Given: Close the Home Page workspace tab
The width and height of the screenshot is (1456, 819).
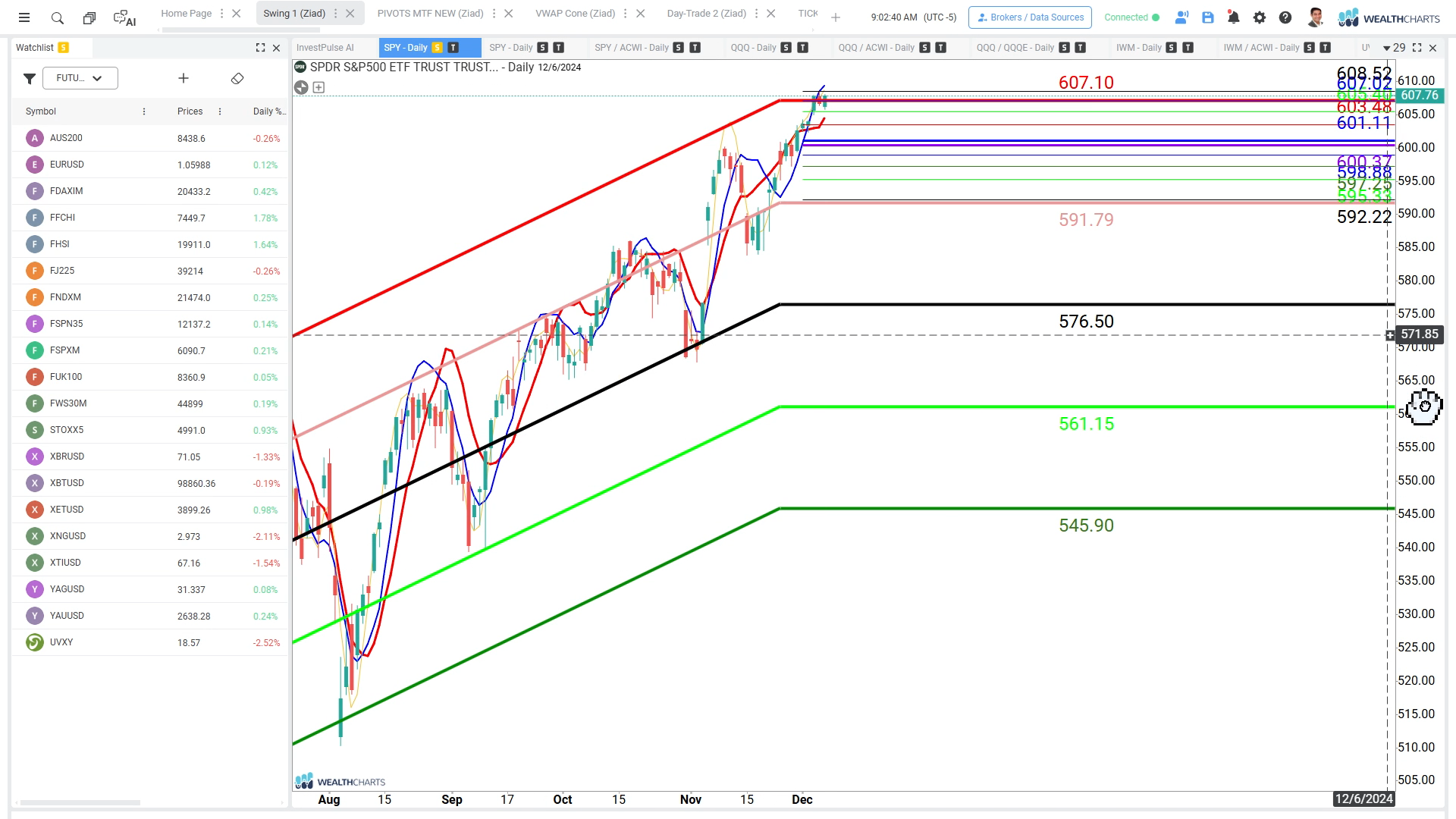Looking at the screenshot, I should pos(237,14).
